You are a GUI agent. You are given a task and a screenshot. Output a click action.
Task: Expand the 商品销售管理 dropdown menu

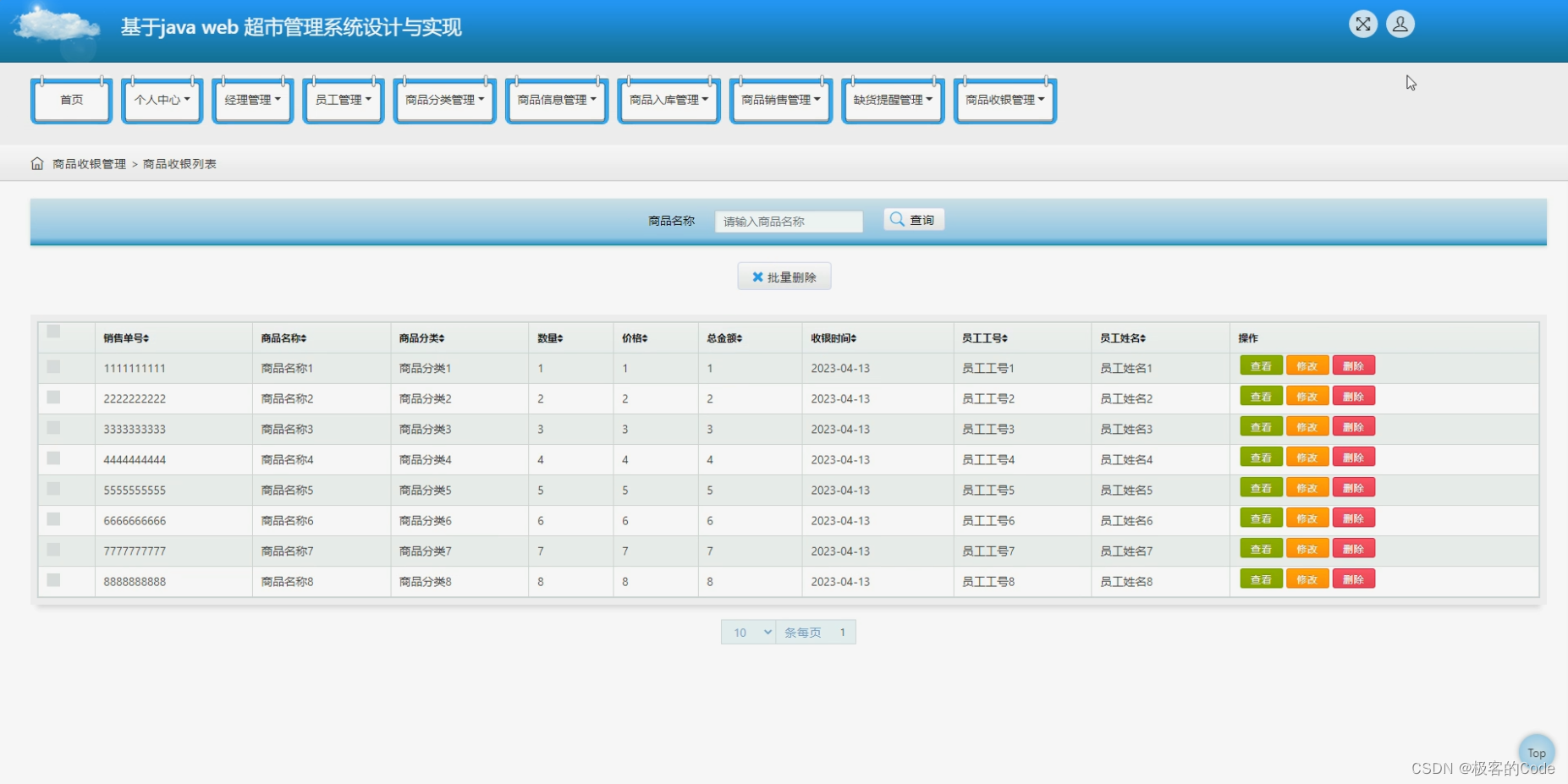(781, 100)
